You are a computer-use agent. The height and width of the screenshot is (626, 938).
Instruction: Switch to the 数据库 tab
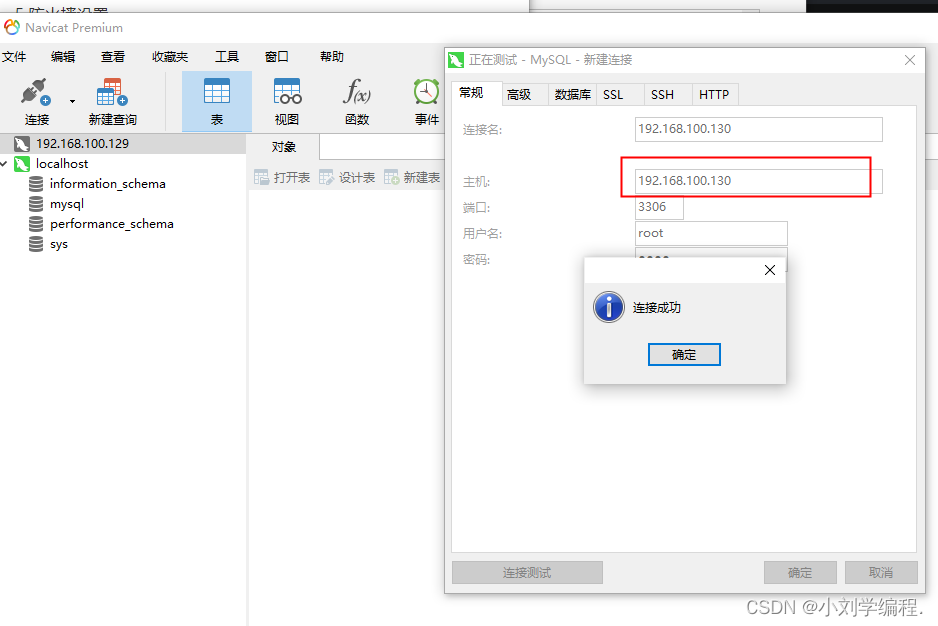[572, 95]
